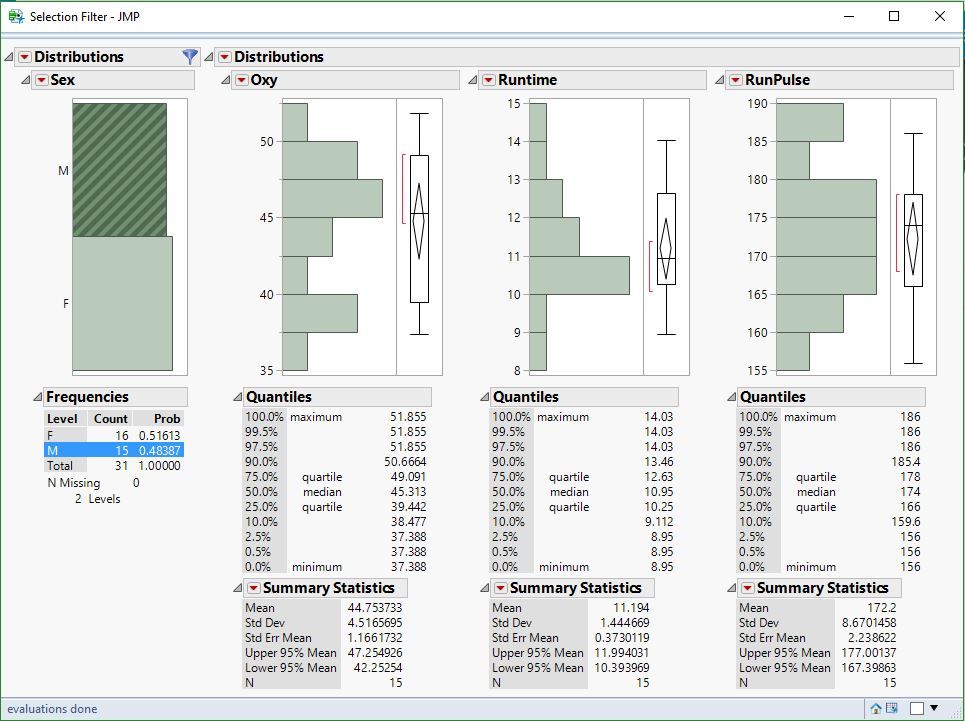Image resolution: width=965 pixels, height=721 pixels.
Task: Click the home window icon in status bar
Action: [876, 709]
